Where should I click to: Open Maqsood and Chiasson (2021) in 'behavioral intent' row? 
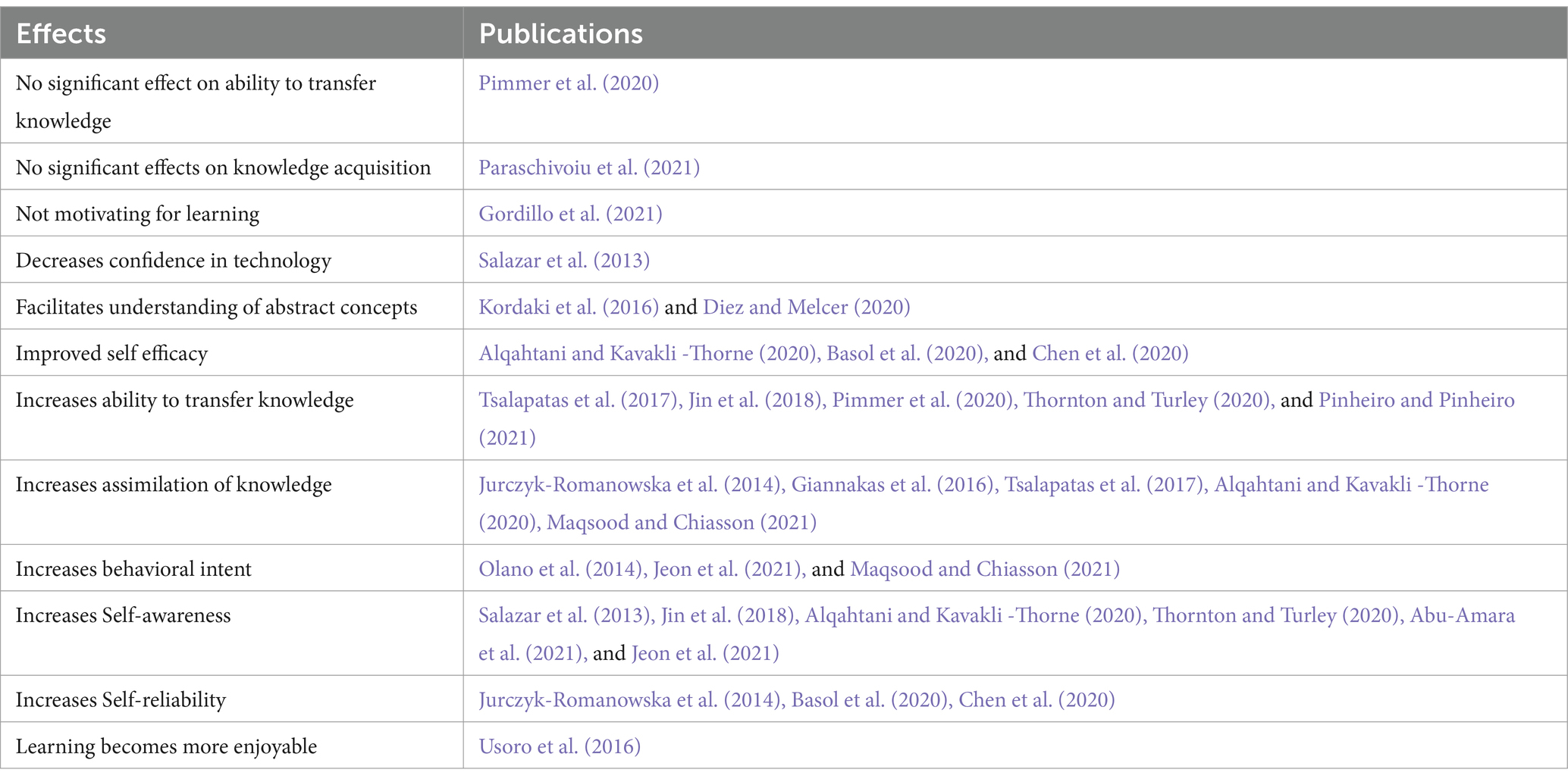(x=985, y=570)
